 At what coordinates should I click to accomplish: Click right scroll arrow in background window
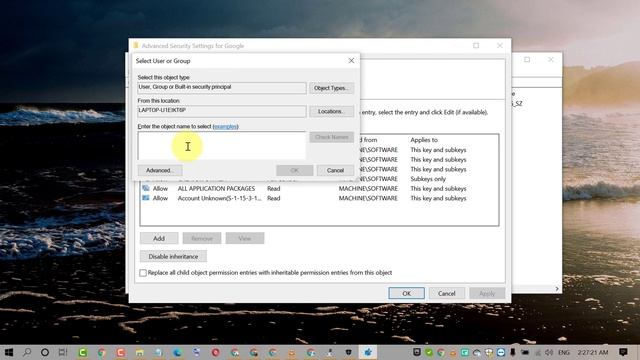(557, 289)
